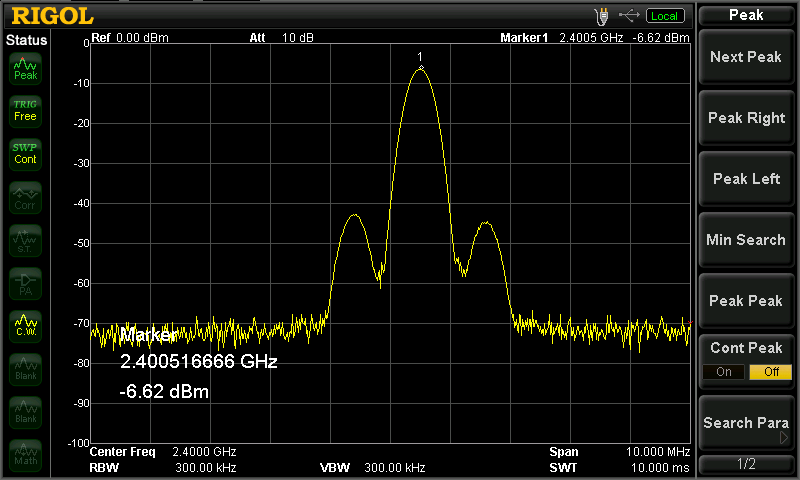The width and height of the screenshot is (800, 480).
Task: Select the Math trace status icon
Action: (x=26, y=454)
